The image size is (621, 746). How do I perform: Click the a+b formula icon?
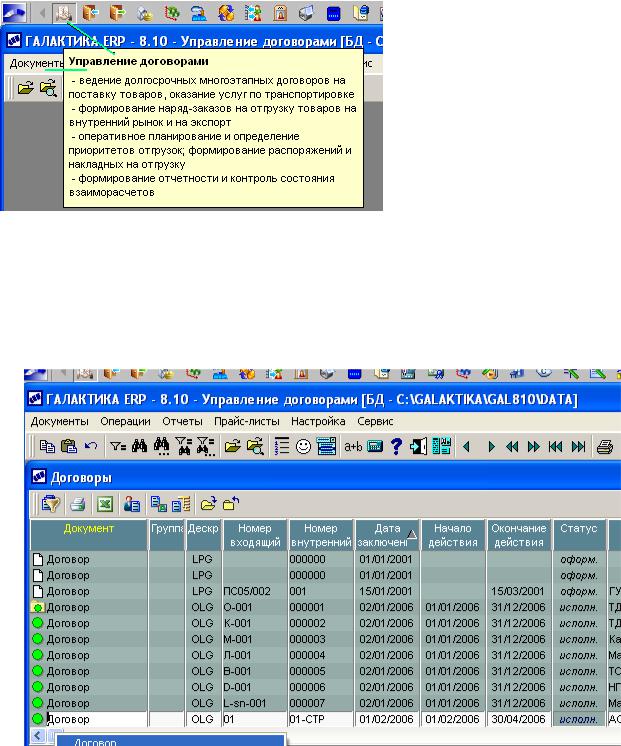click(x=353, y=446)
